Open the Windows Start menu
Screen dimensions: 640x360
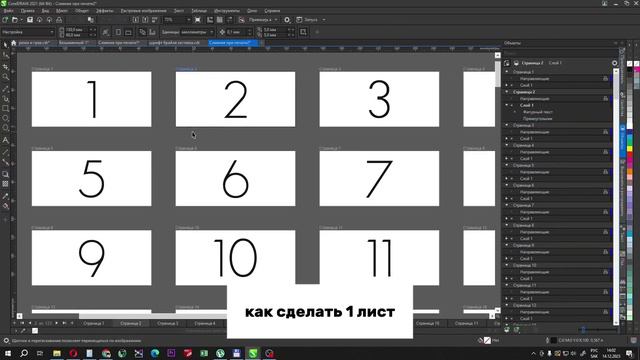click(8, 353)
